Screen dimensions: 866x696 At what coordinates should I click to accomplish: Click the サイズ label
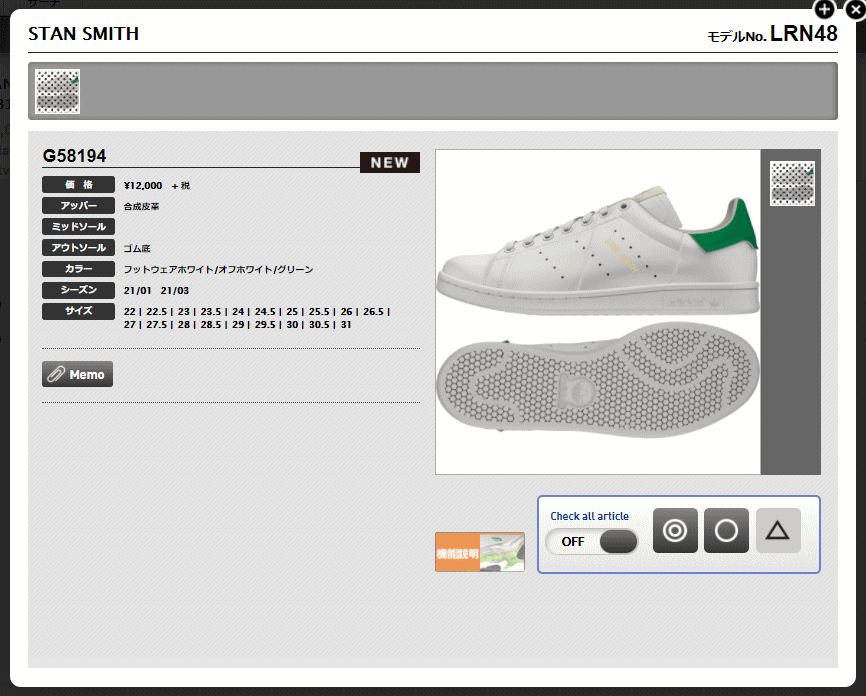tap(78, 311)
